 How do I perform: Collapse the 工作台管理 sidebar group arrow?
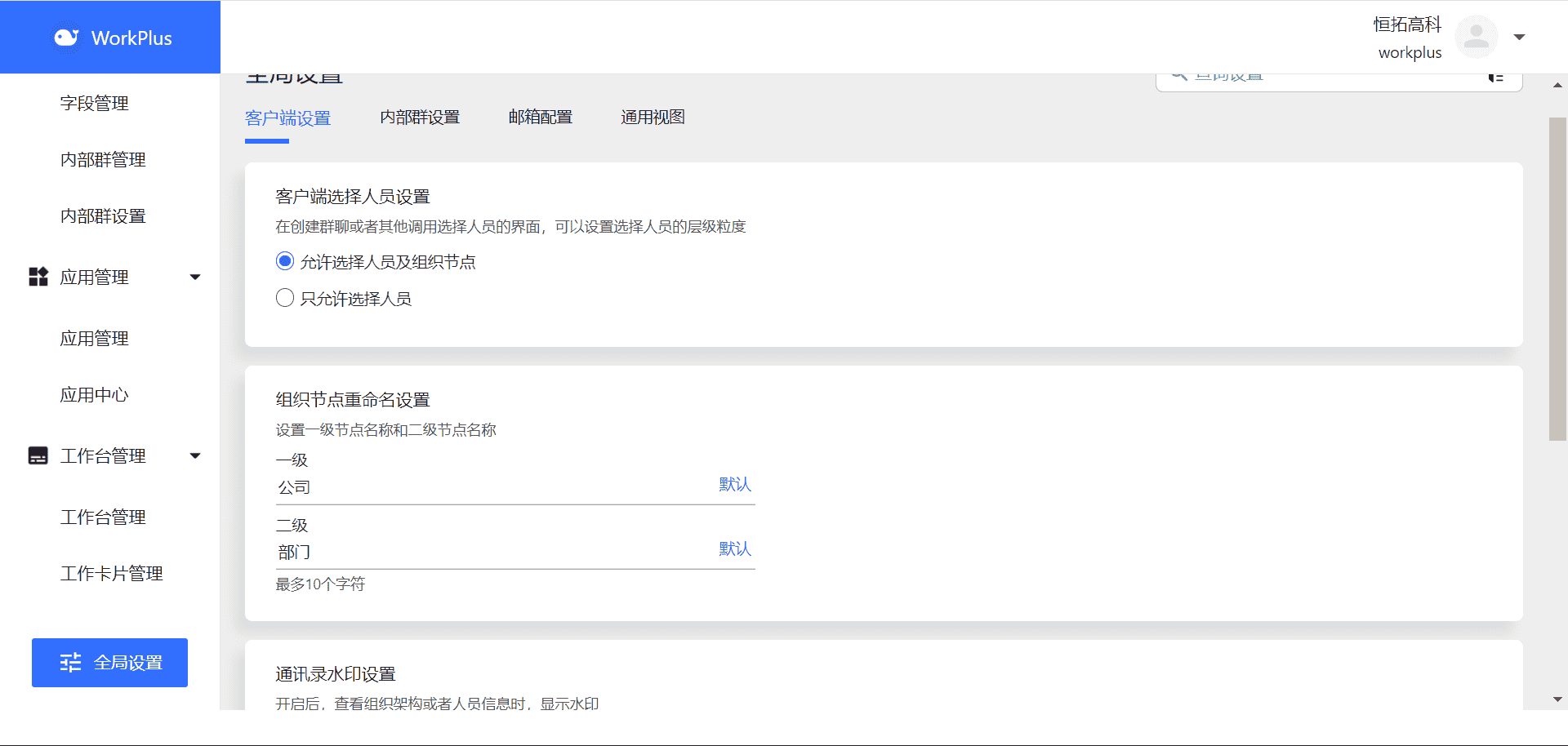click(x=195, y=455)
